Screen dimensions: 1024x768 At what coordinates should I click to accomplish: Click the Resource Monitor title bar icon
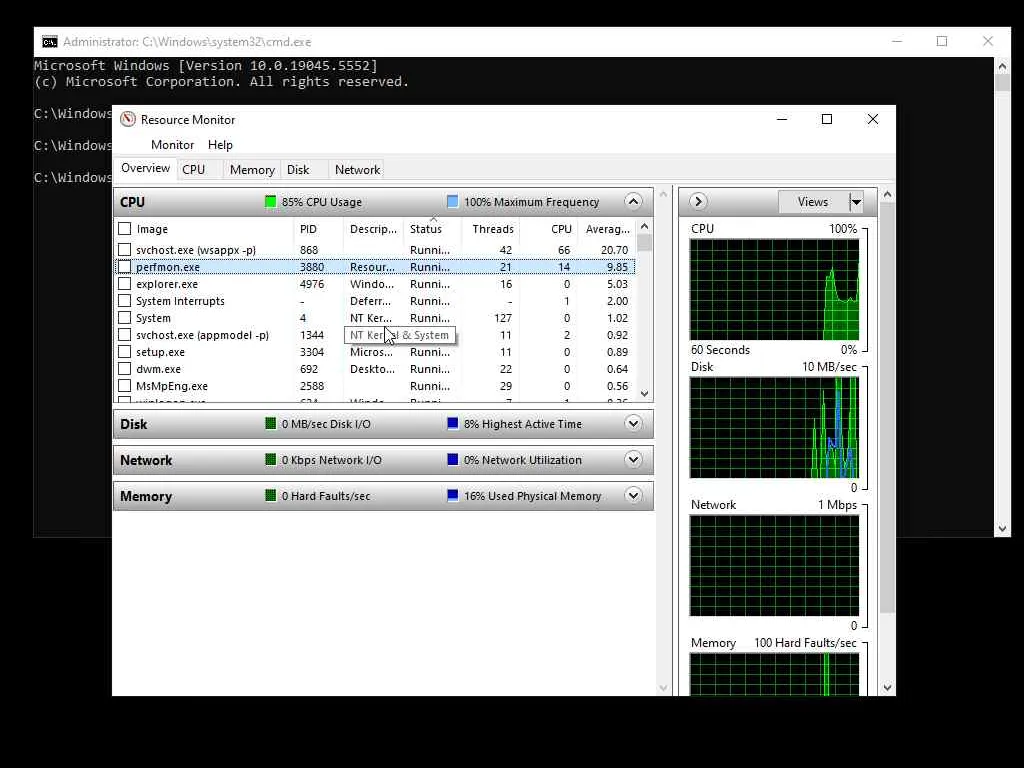pyautogui.click(x=128, y=120)
